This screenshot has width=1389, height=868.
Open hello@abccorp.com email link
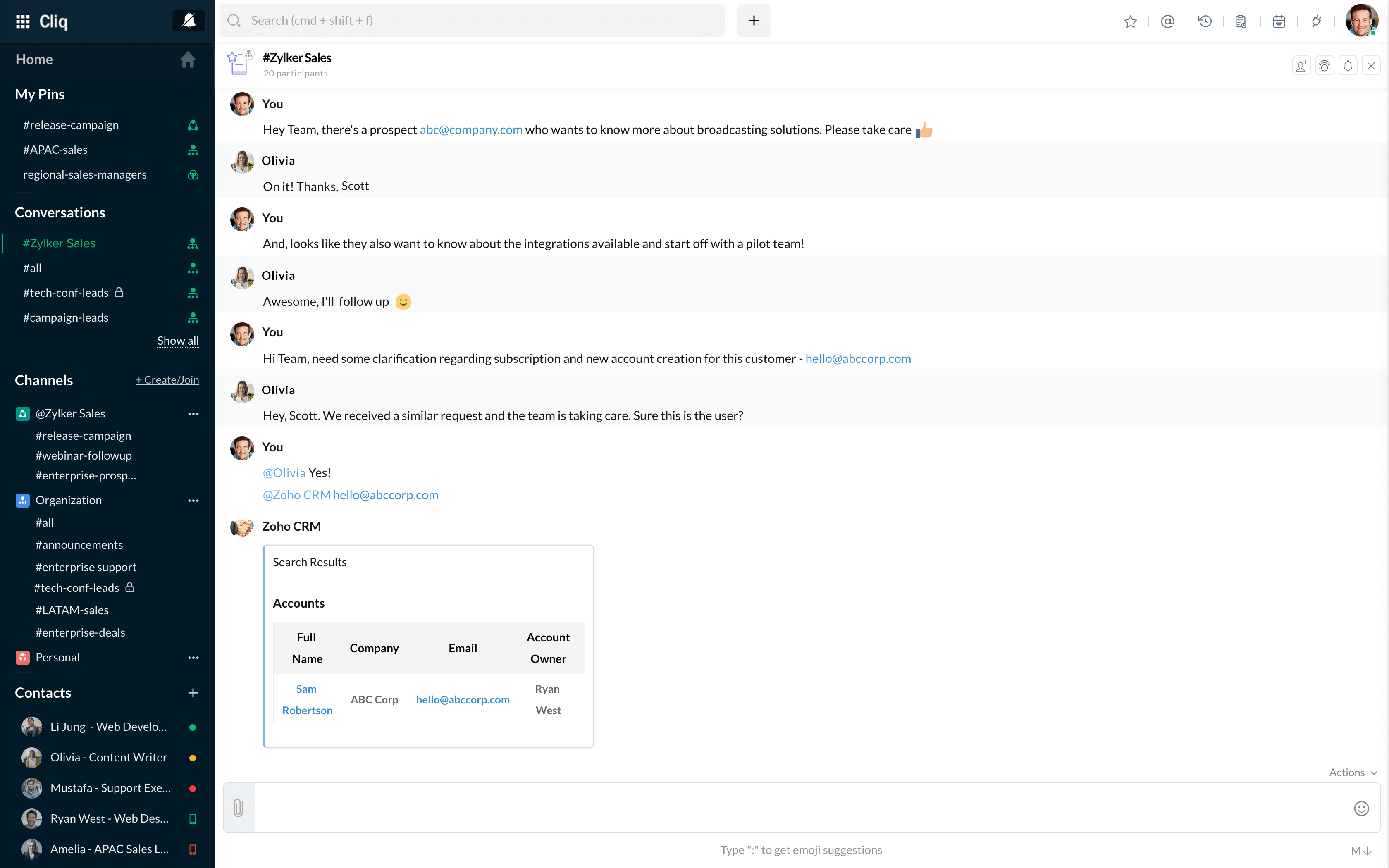point(462,699)
